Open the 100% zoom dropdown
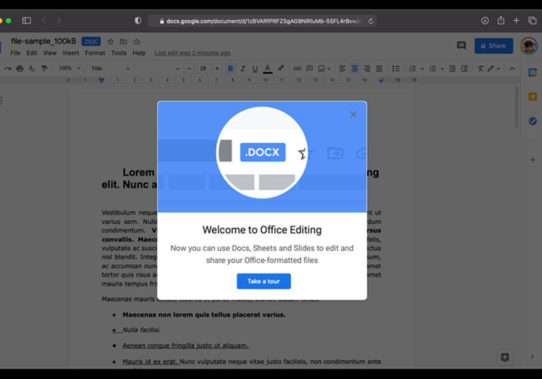542x379 pixels. pos(69,68)
